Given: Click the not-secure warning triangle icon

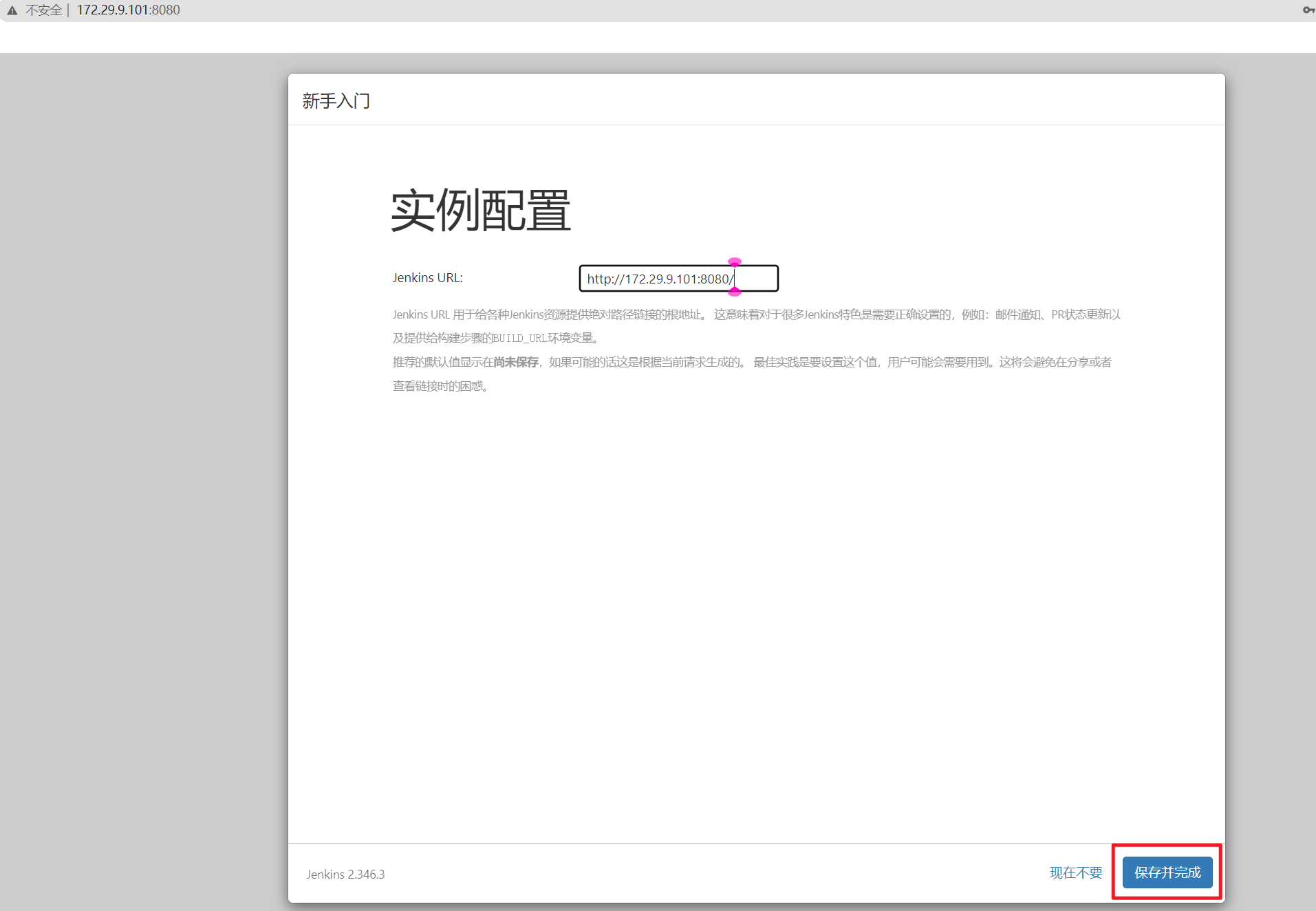Looking at the screenshot, I should point(12,10).
